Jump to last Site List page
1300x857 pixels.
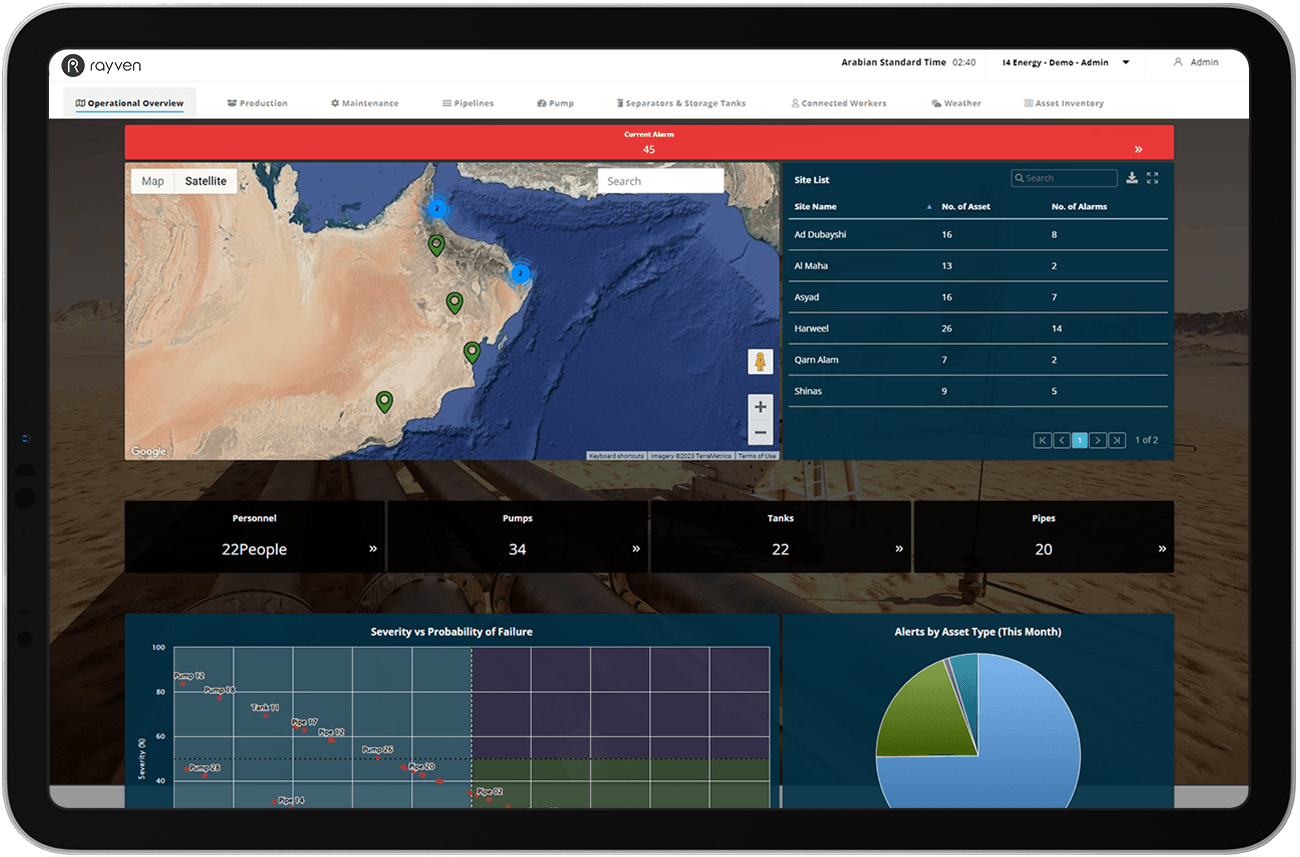click(1117, 440)
